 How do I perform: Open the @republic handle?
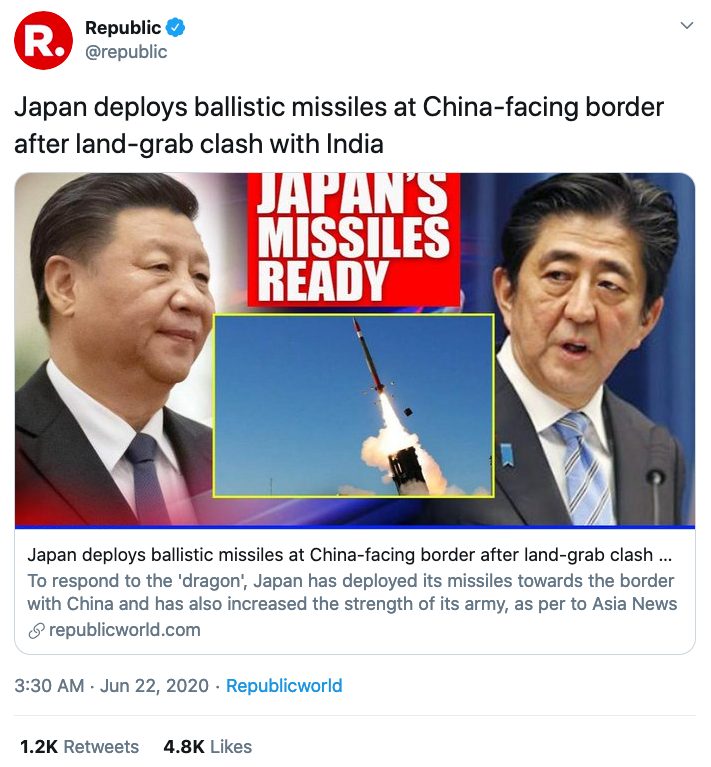(126, 52)
